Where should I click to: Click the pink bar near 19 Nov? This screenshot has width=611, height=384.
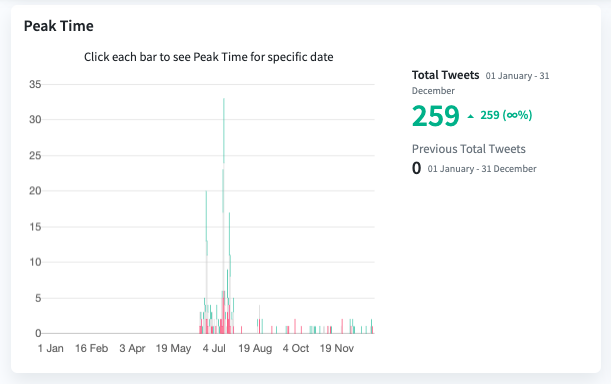(342, 326)
